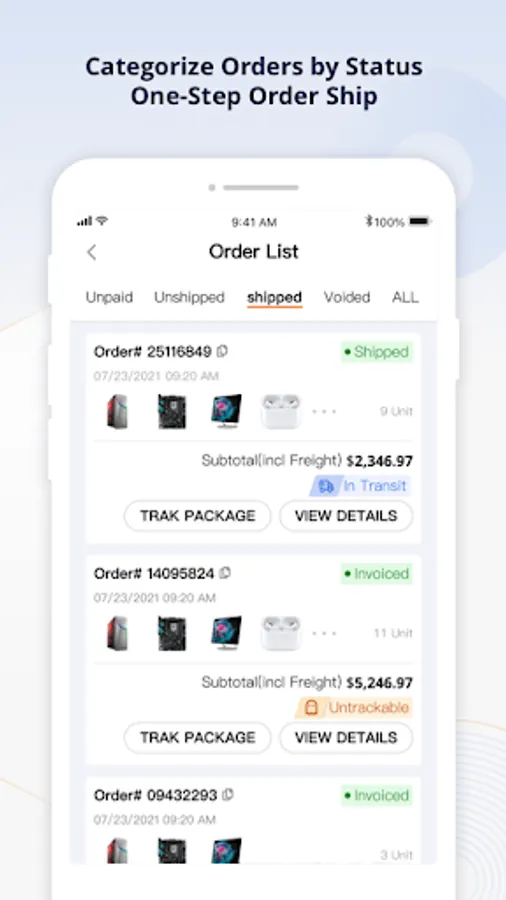
Task: Expand more items ellipsis in order 14095824
Action: point(324,634)
